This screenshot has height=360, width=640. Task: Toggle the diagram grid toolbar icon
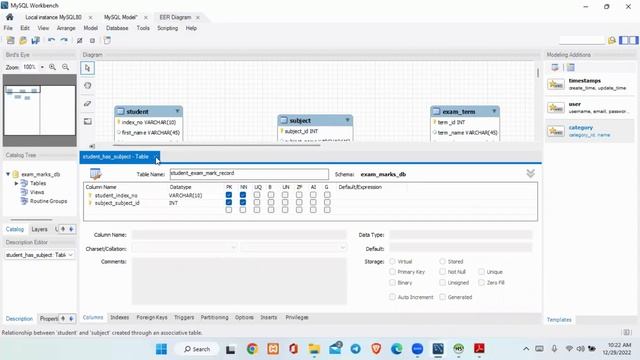(x=80, y=40)
